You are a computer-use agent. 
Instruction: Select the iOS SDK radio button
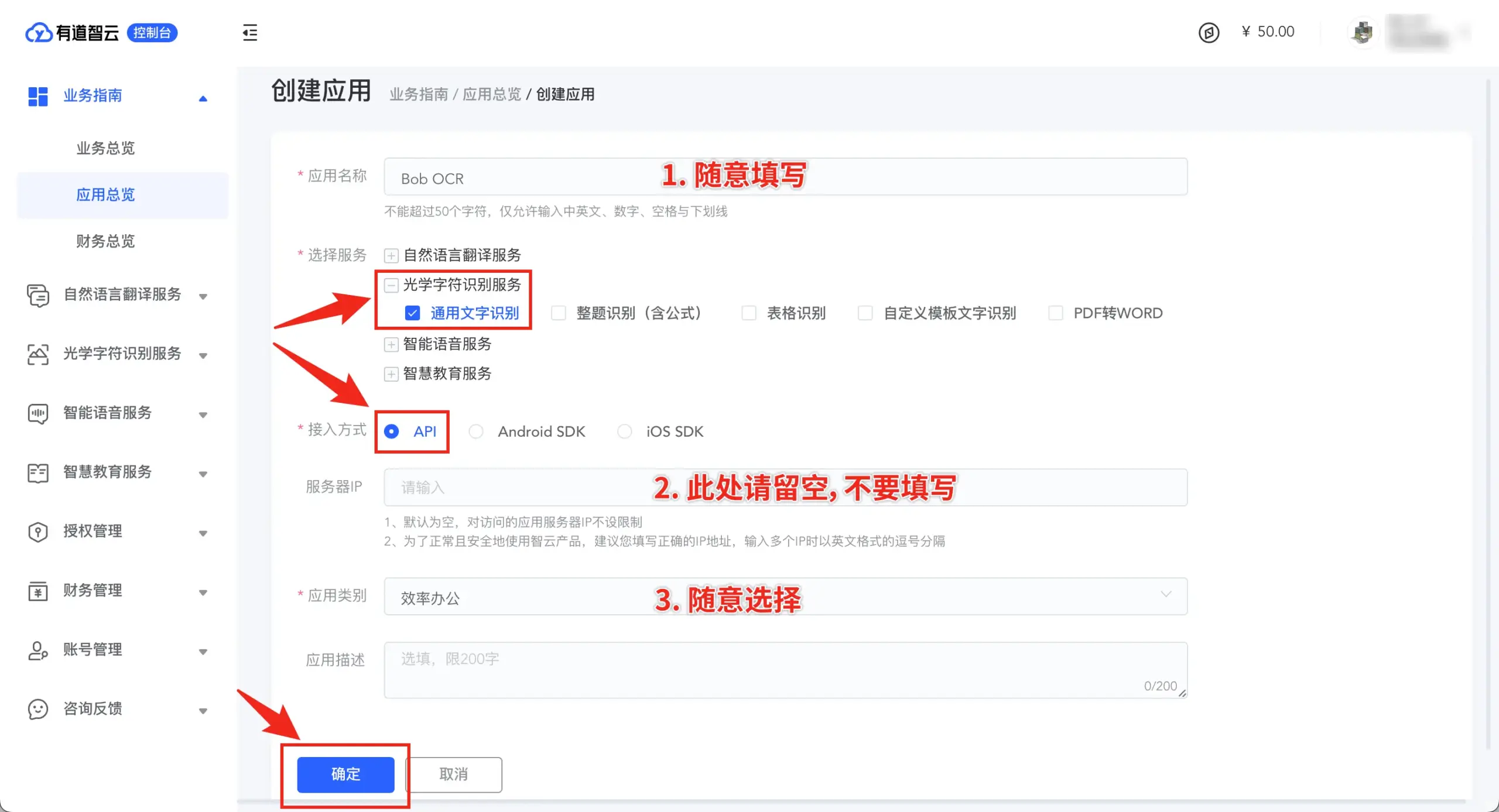[625, 431]
